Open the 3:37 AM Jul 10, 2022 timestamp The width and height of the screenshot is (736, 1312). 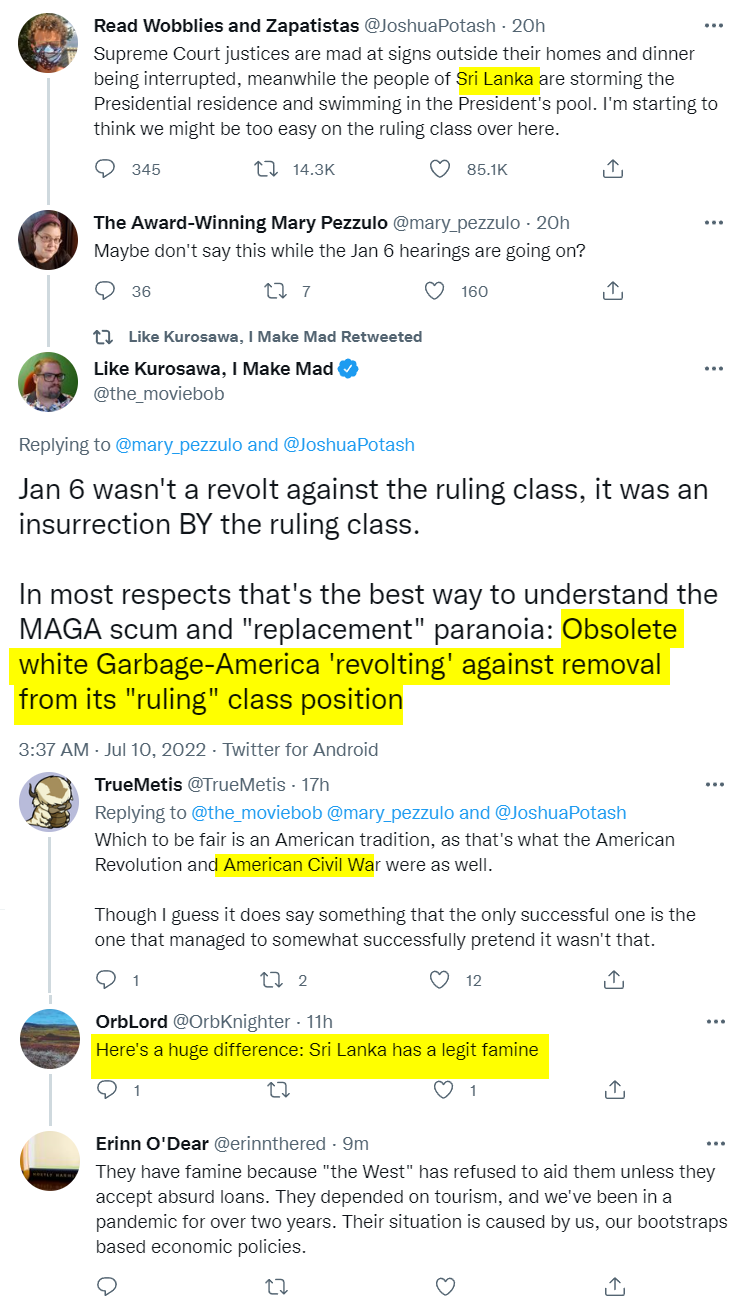click(112, 749)
